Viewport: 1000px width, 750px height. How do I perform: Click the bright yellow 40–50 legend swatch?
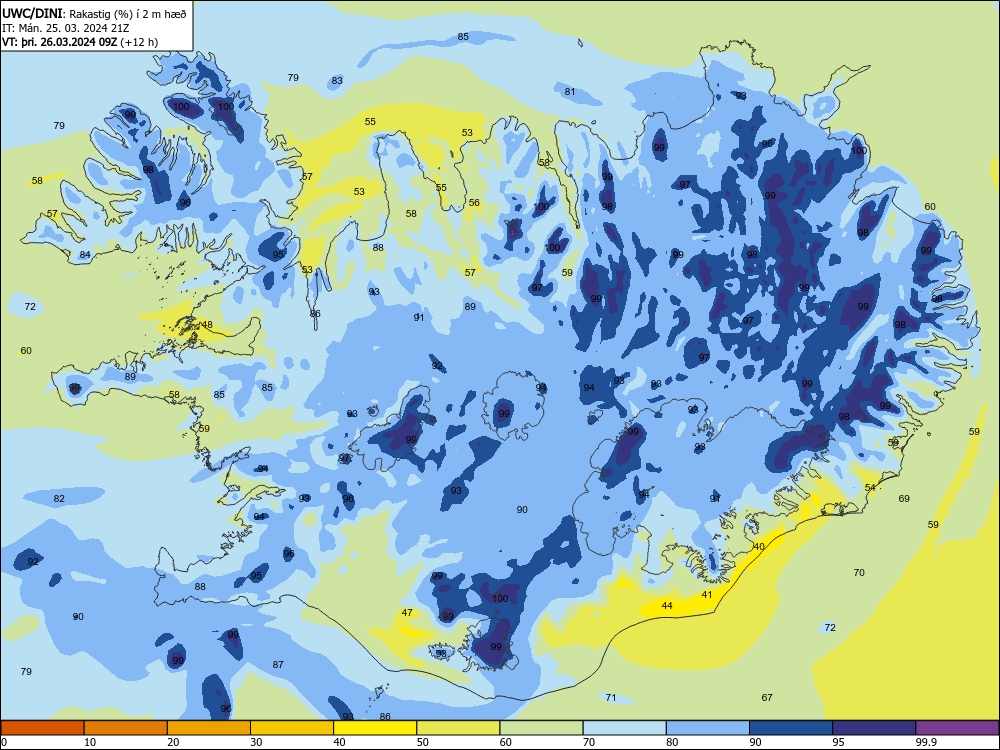(x=375, y=728)
